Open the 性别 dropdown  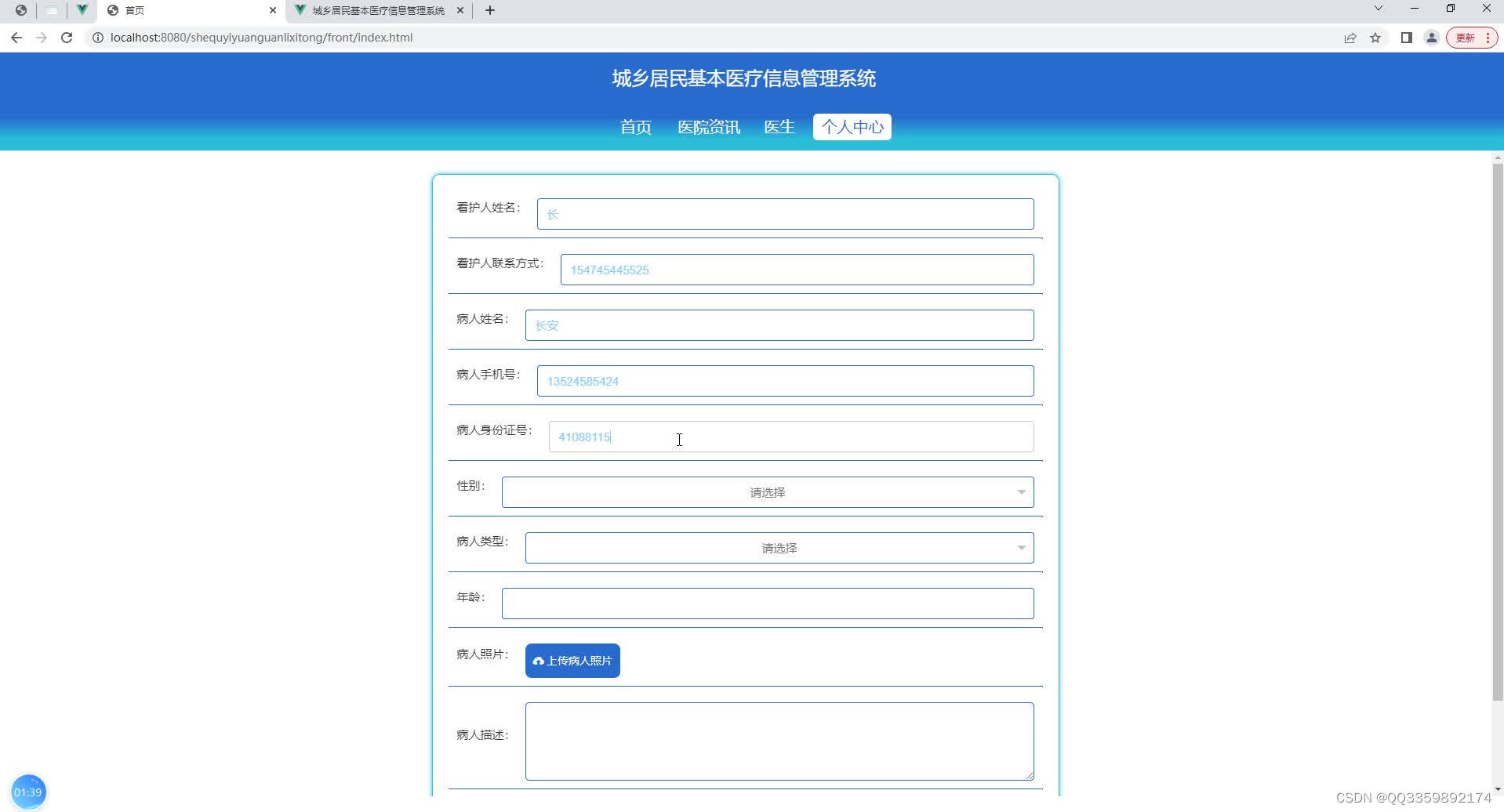[x=768, y=492]
